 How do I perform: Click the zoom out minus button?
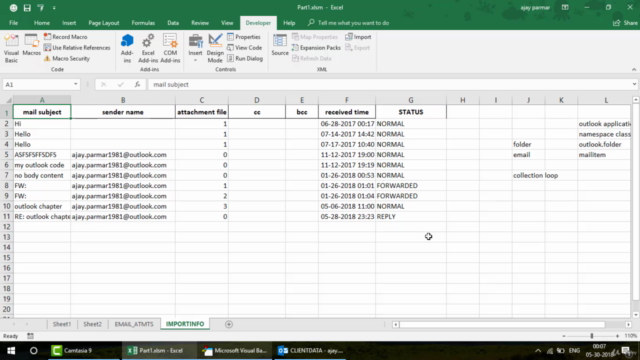pyautogui.click(x=564, y=336)
